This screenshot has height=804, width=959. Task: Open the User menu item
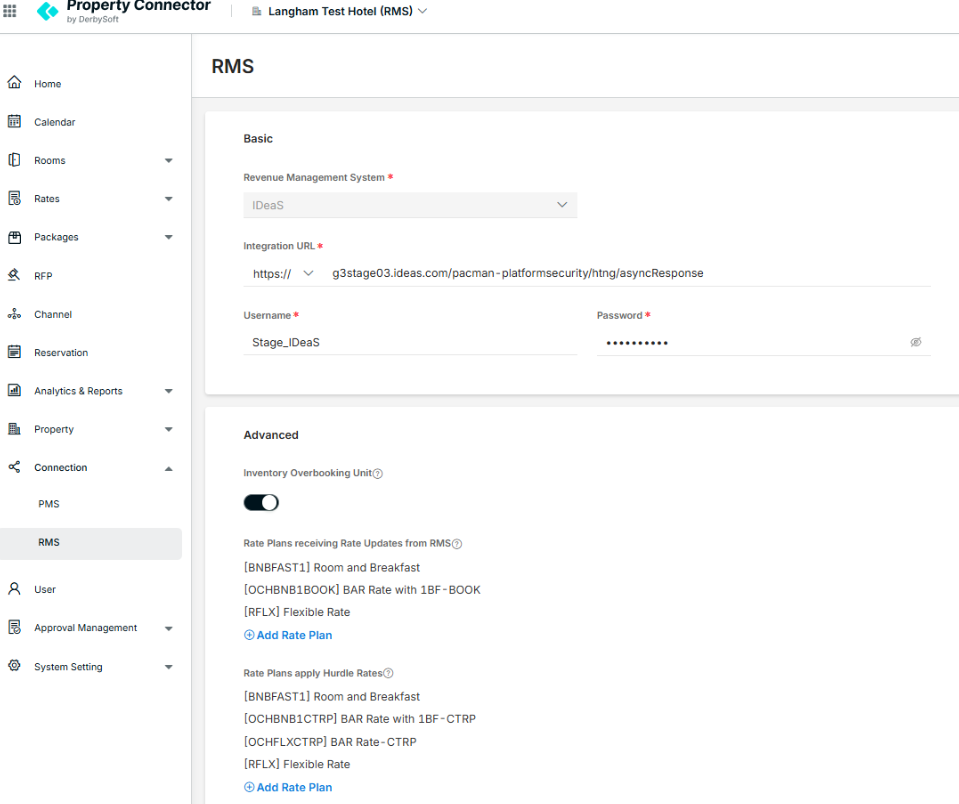point(45,589)
